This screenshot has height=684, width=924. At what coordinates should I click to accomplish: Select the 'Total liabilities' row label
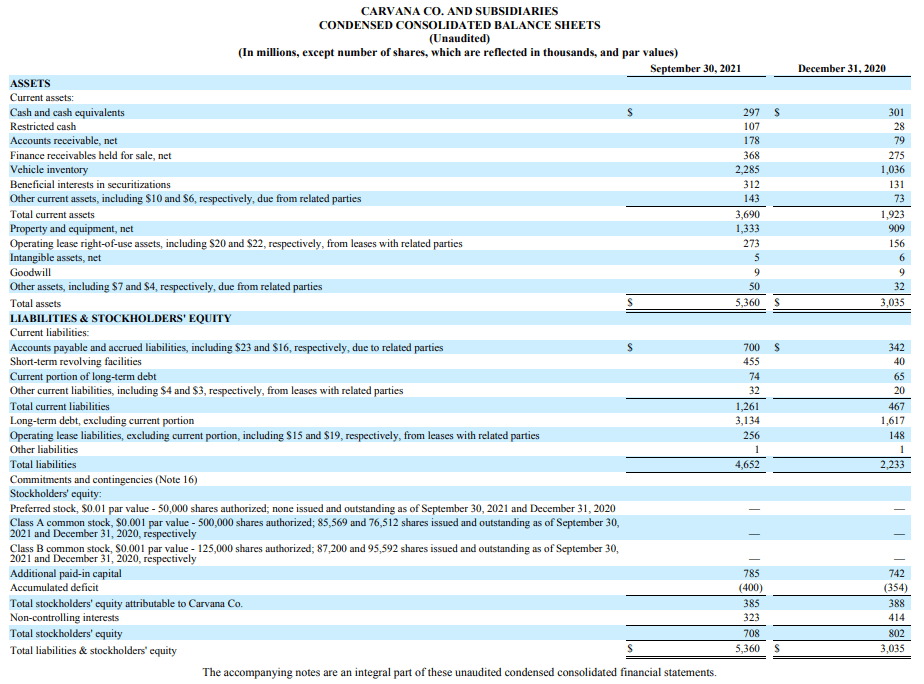(x=43, y=464)
